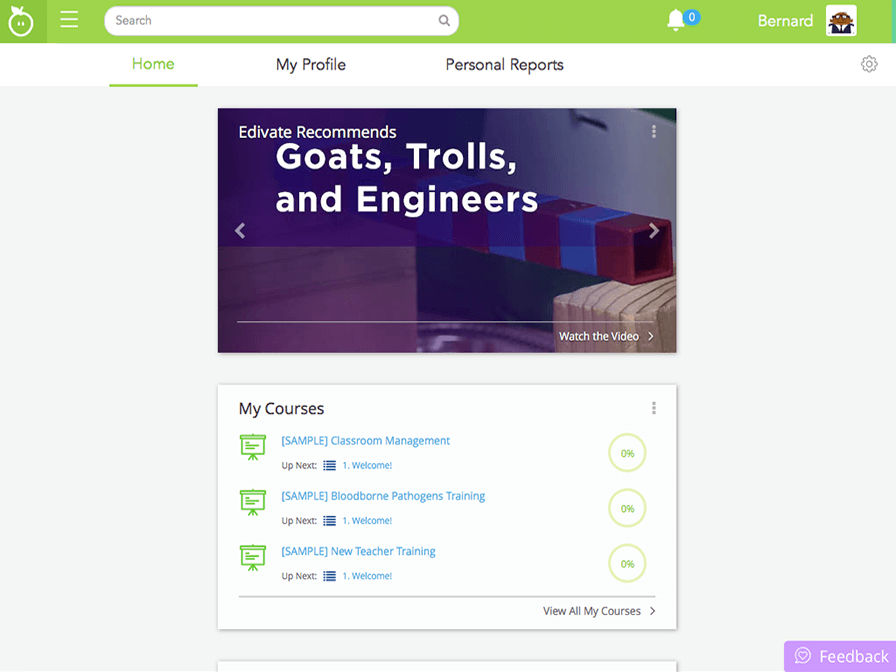Open Edivate Recommends banner options menu
This screenshot has width=896, height=672.
654,132
